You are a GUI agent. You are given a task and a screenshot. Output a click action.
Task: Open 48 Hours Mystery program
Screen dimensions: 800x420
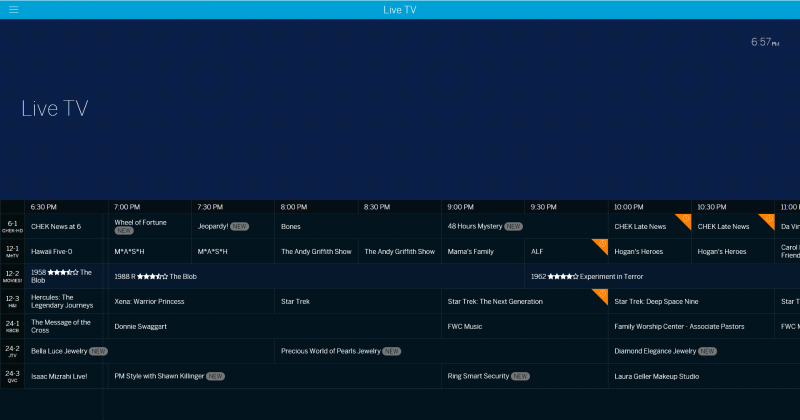(x=525, y=227)
